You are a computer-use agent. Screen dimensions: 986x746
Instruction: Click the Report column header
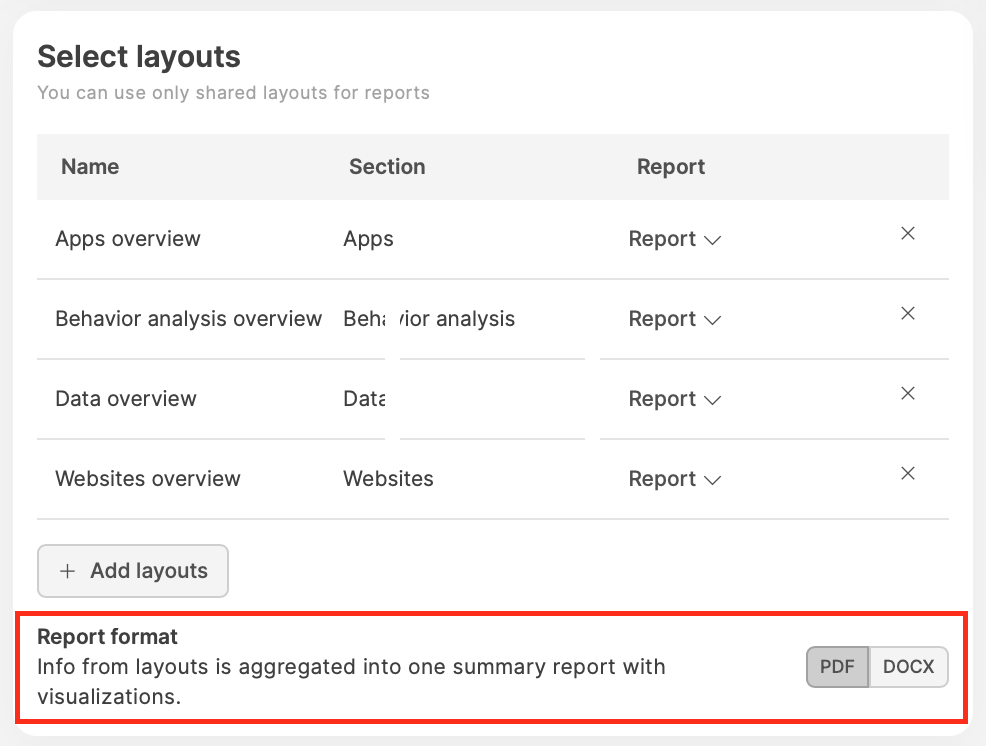[x=671, y=167]
